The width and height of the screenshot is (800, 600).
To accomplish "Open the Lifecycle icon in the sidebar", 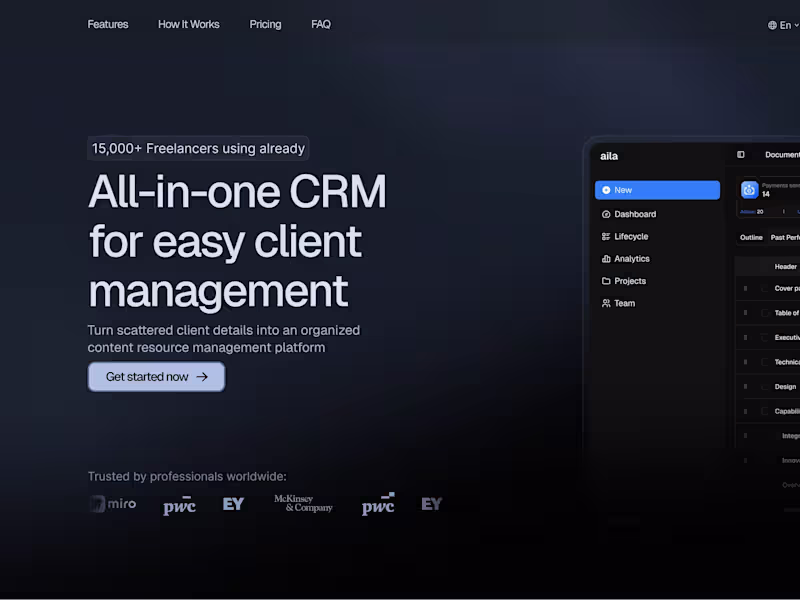I will pyautogui.click(x=605, y=236).
